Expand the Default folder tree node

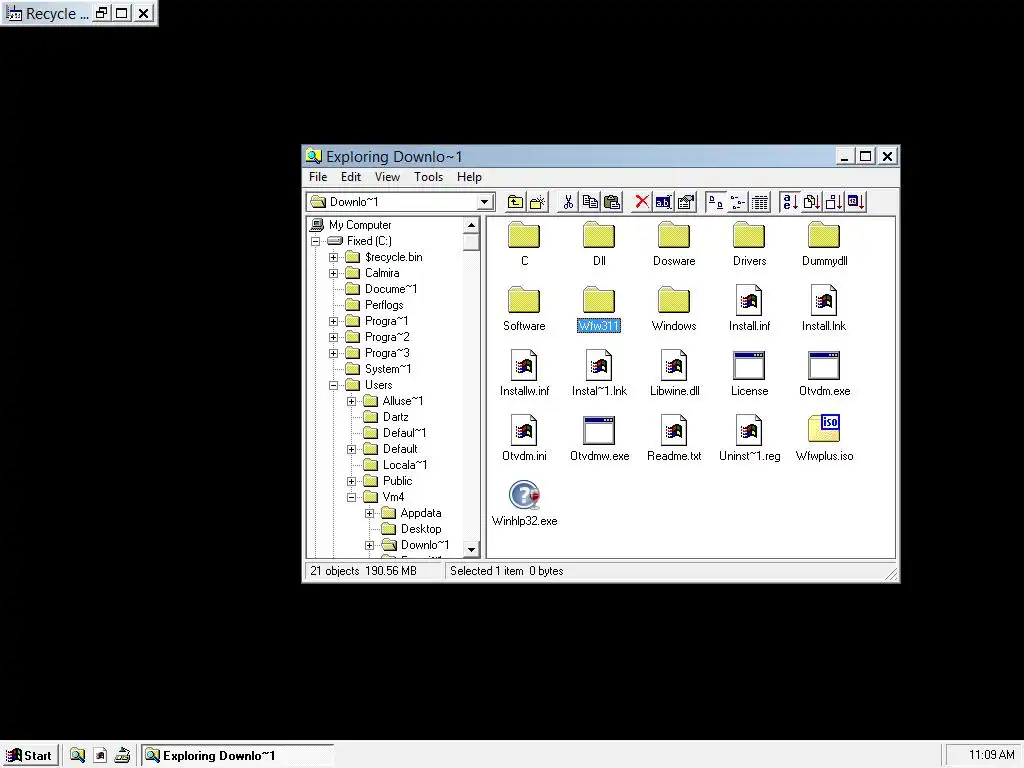[x=351, y=449]
